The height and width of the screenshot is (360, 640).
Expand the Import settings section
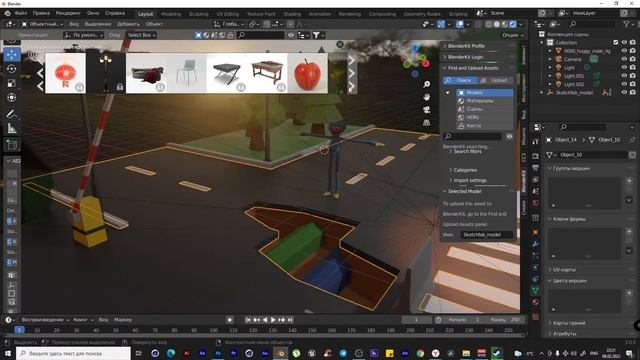470,180
